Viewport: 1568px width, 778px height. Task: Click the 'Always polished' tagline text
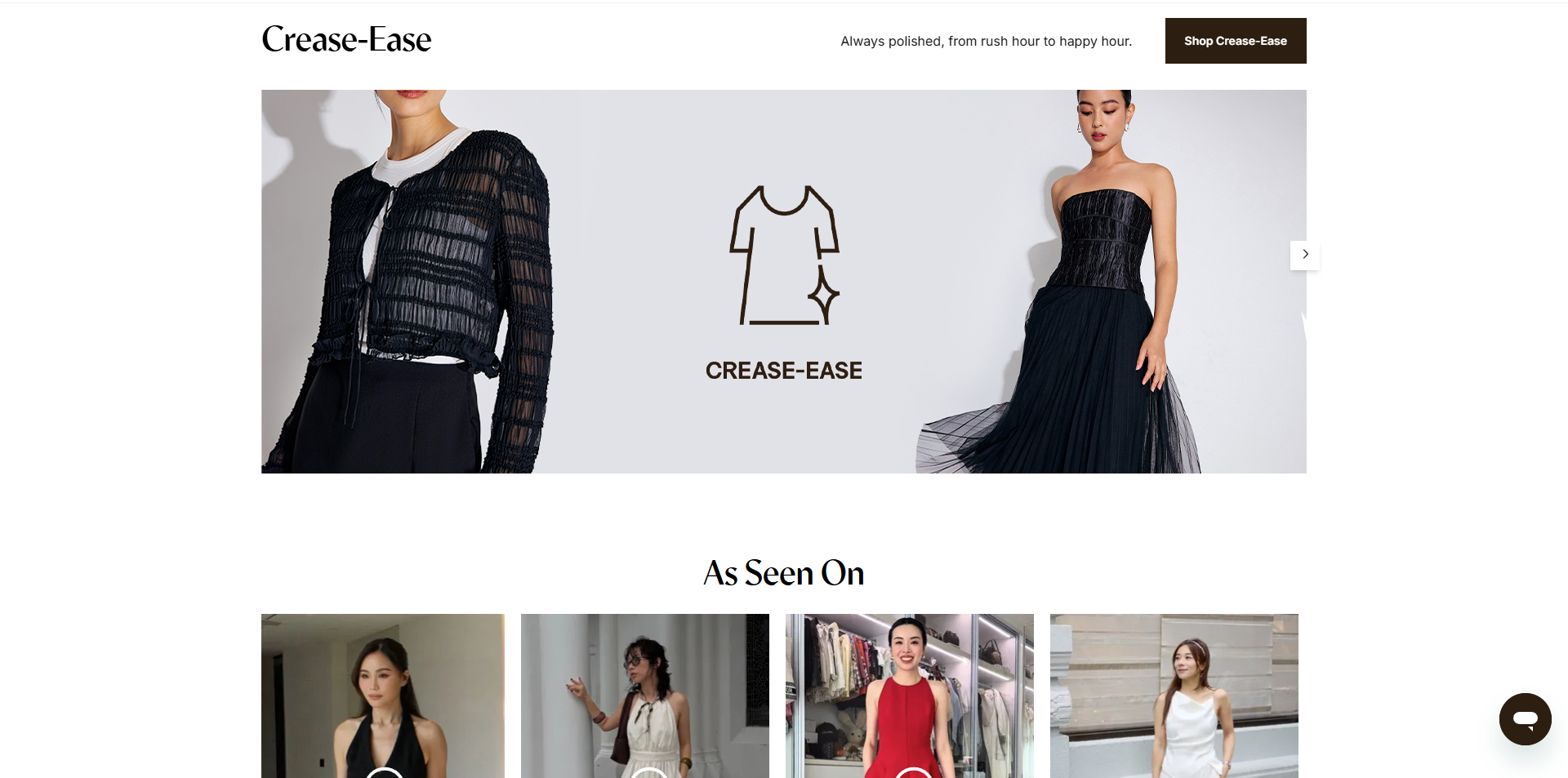[x=986, y=41]
